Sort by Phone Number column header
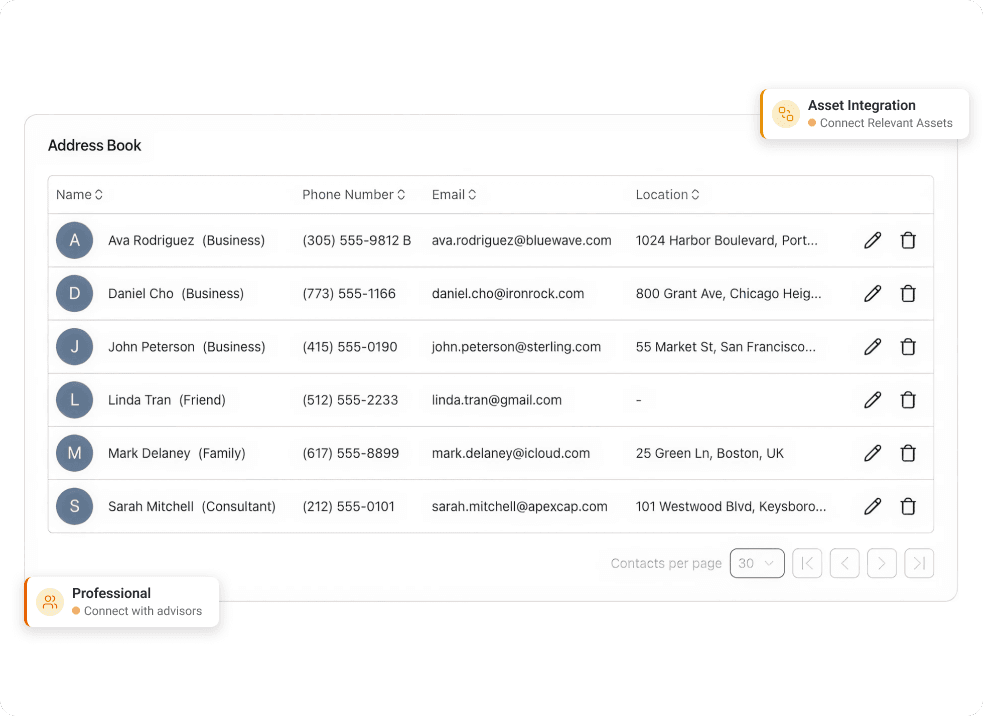Screen dimensions: 983x716 pos(353,195)
